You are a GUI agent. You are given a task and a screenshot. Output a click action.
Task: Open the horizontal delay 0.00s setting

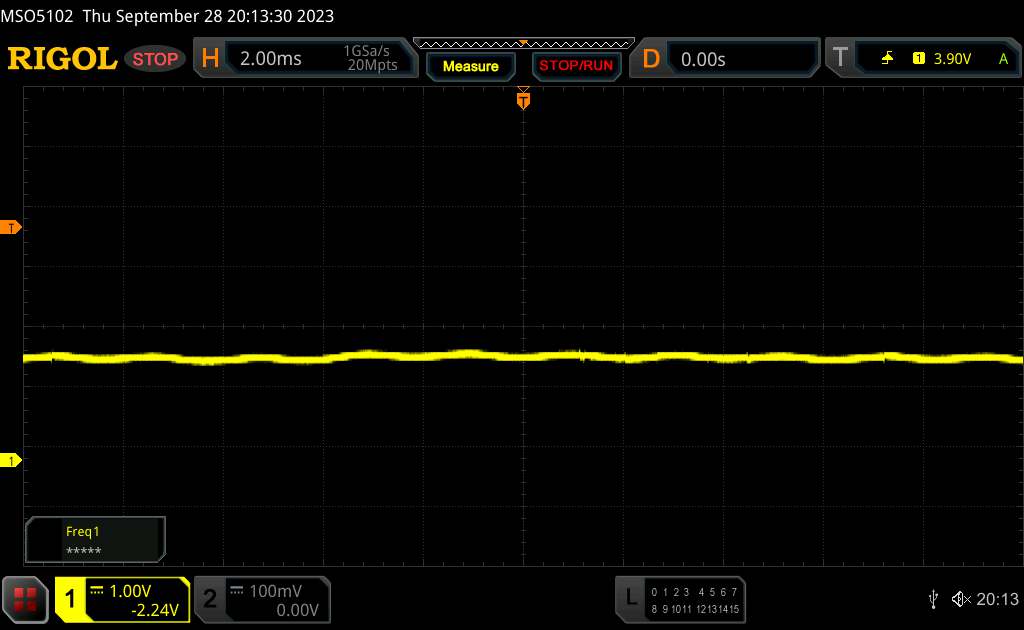(x=703, y=59)
